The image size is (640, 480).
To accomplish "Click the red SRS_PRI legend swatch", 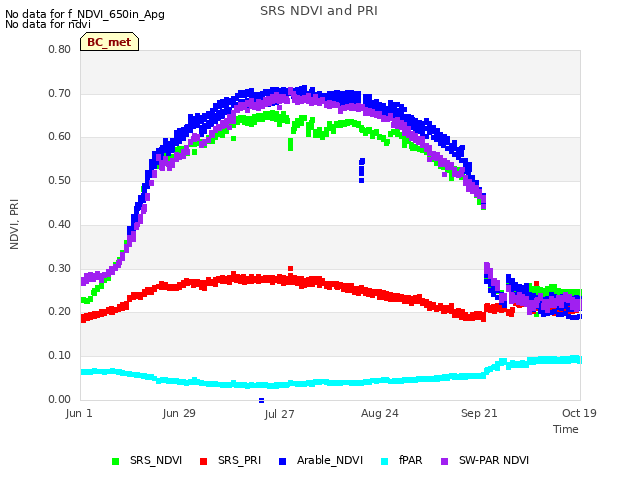I will pos(203,461).
